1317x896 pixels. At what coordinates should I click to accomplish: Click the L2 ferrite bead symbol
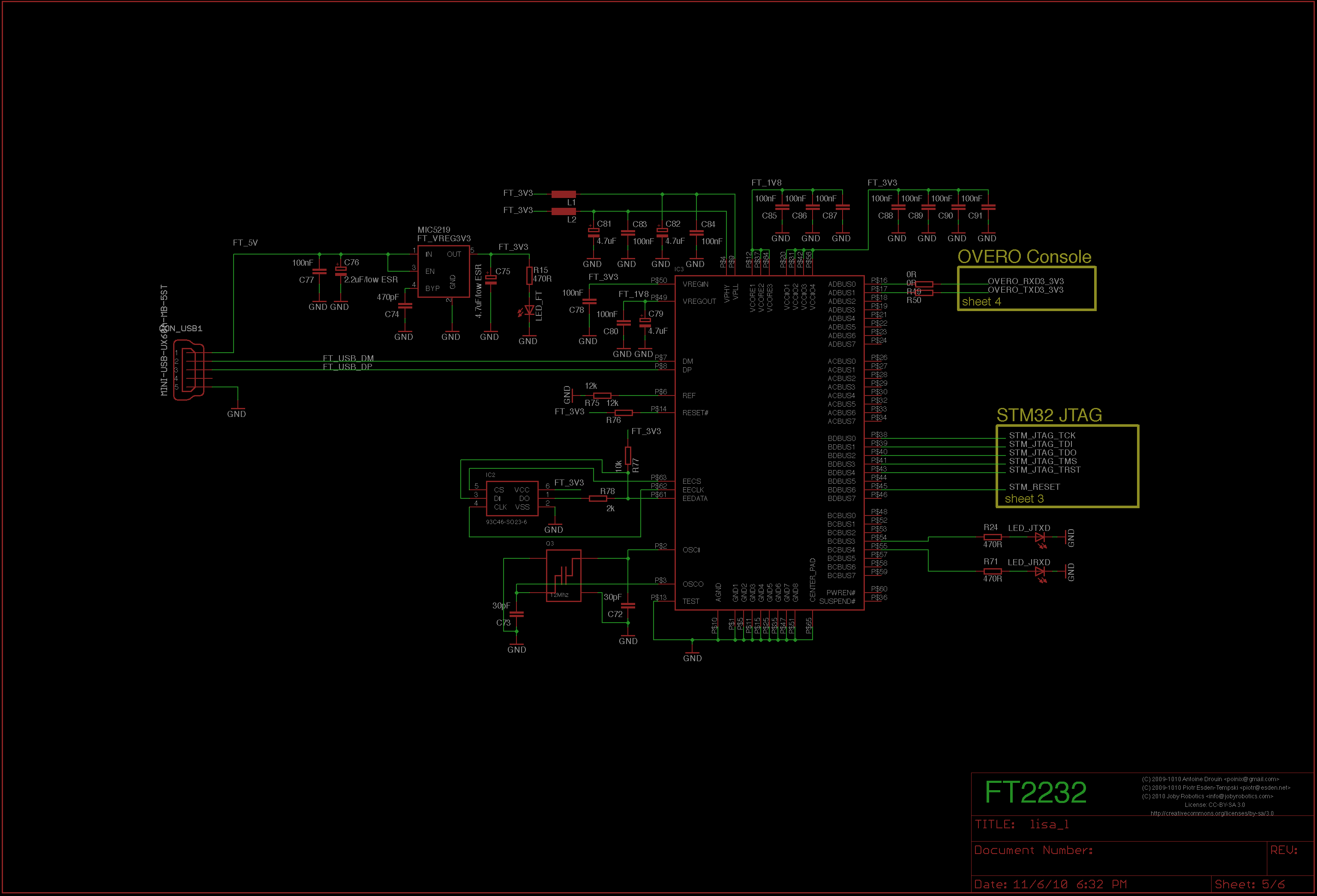(x=563, y=211)
